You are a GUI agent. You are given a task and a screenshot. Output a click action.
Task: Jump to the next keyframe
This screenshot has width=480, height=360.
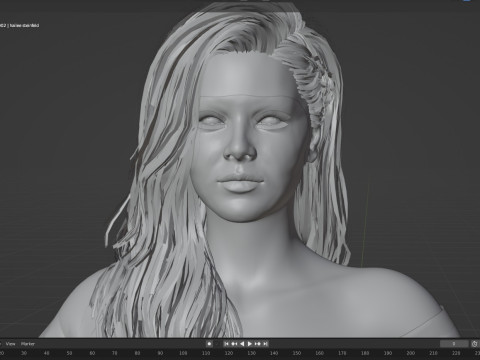pos(258,344)
